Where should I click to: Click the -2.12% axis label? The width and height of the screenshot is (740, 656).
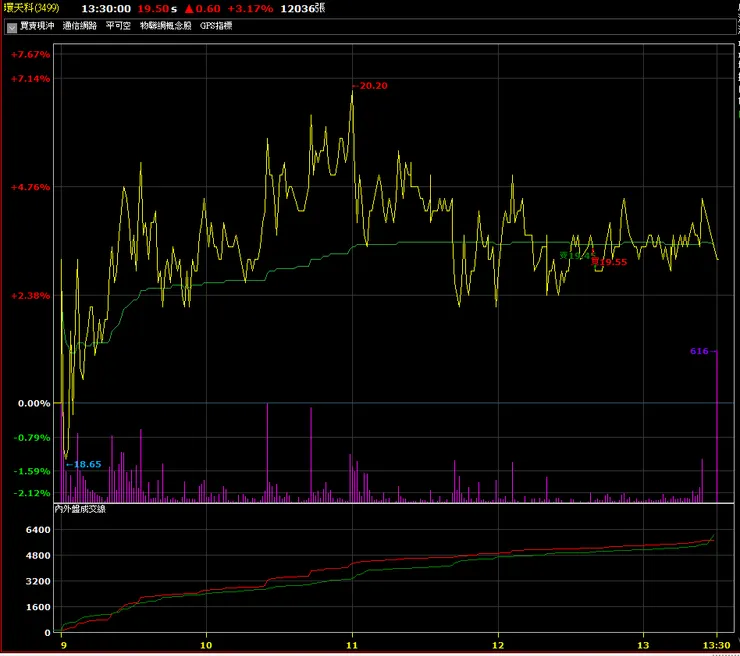tap(32, 493)
